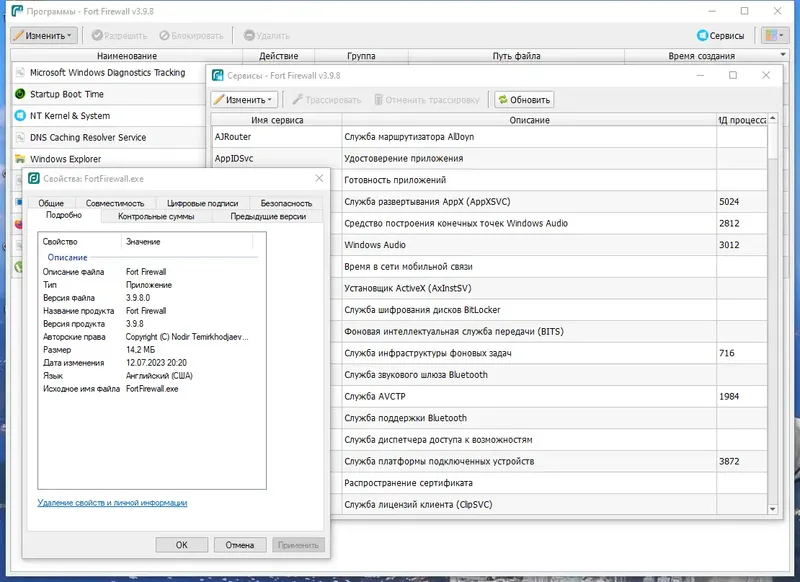
Task: Open the Изменить dropdown in Сервисы window
Action: pos(244,99)
